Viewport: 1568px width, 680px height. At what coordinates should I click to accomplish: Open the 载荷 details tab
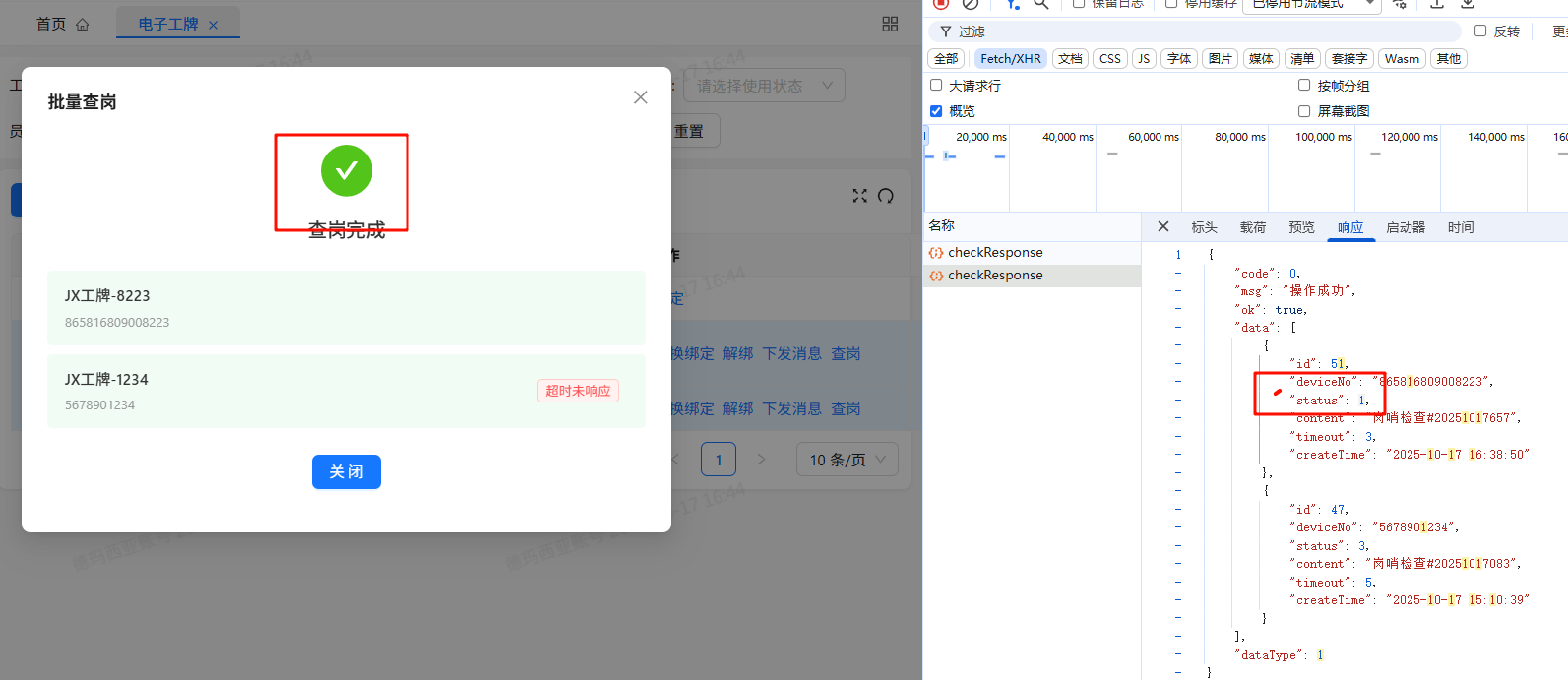pos(1253,227)
